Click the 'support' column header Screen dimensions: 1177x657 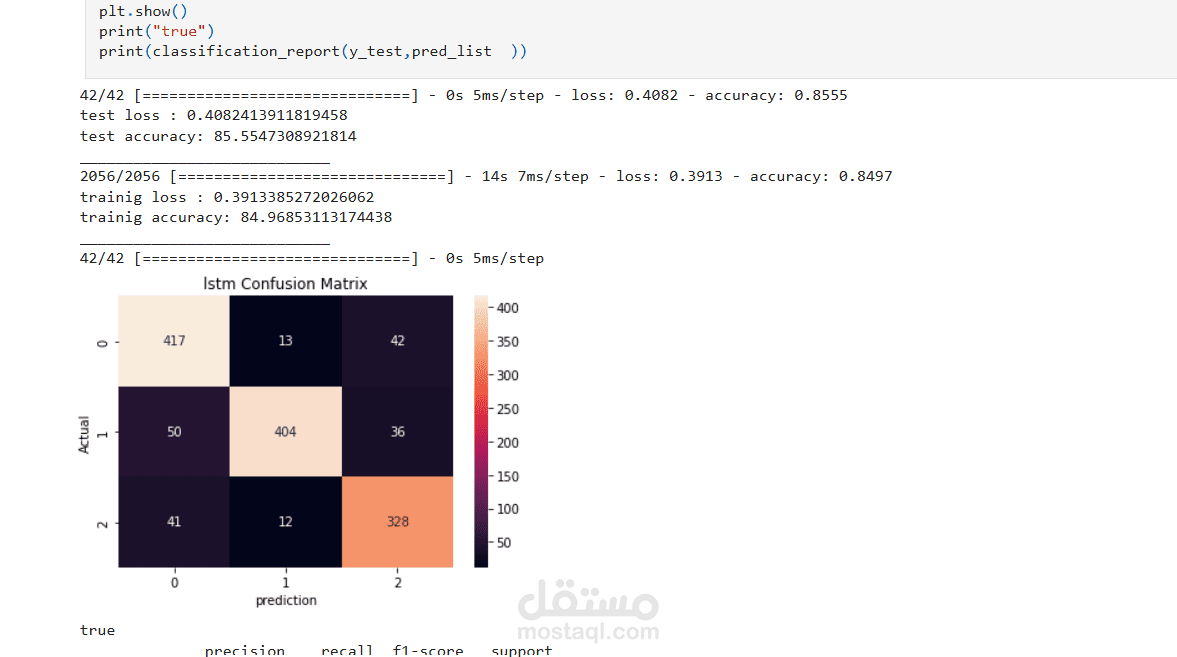(522, 650)
